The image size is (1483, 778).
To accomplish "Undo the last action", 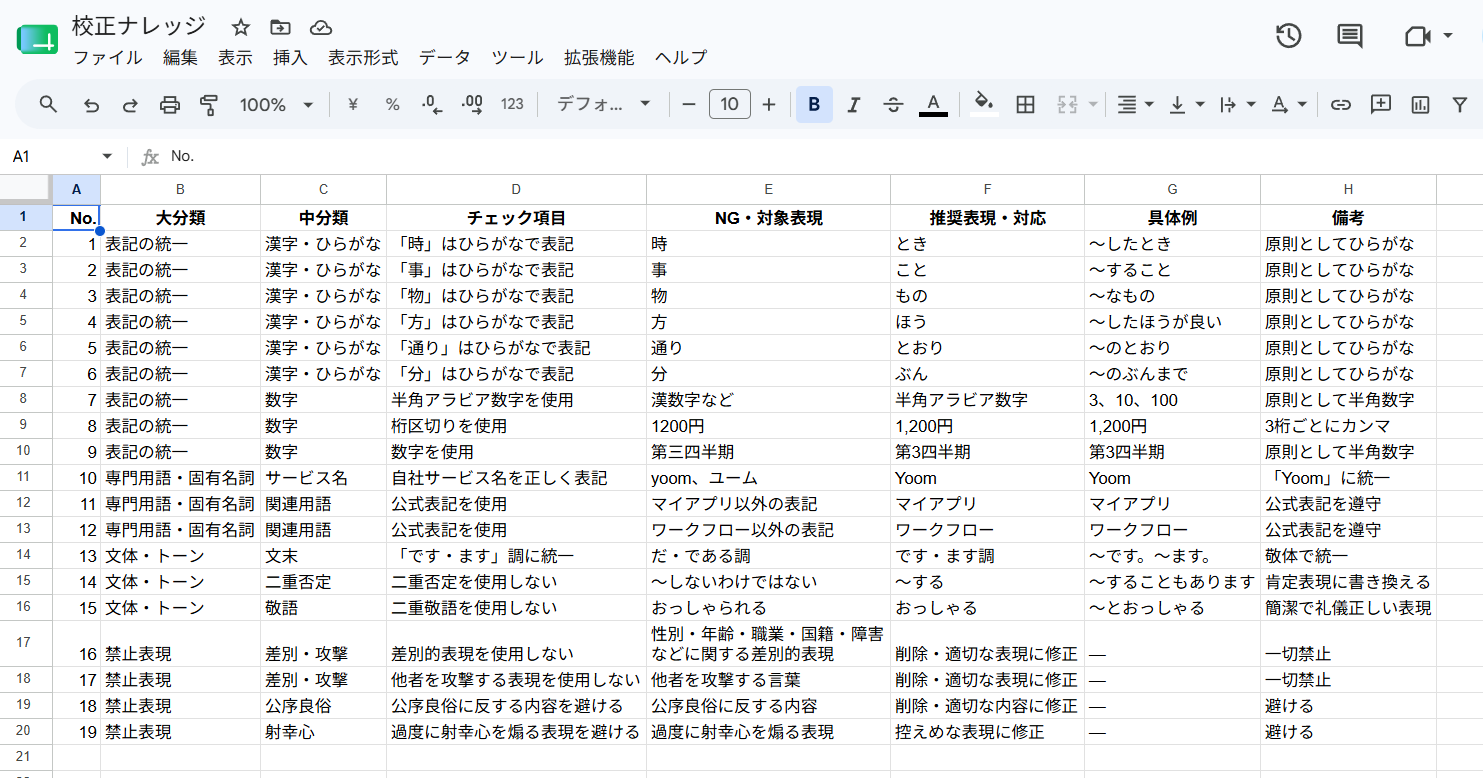I will click(91, 104).
